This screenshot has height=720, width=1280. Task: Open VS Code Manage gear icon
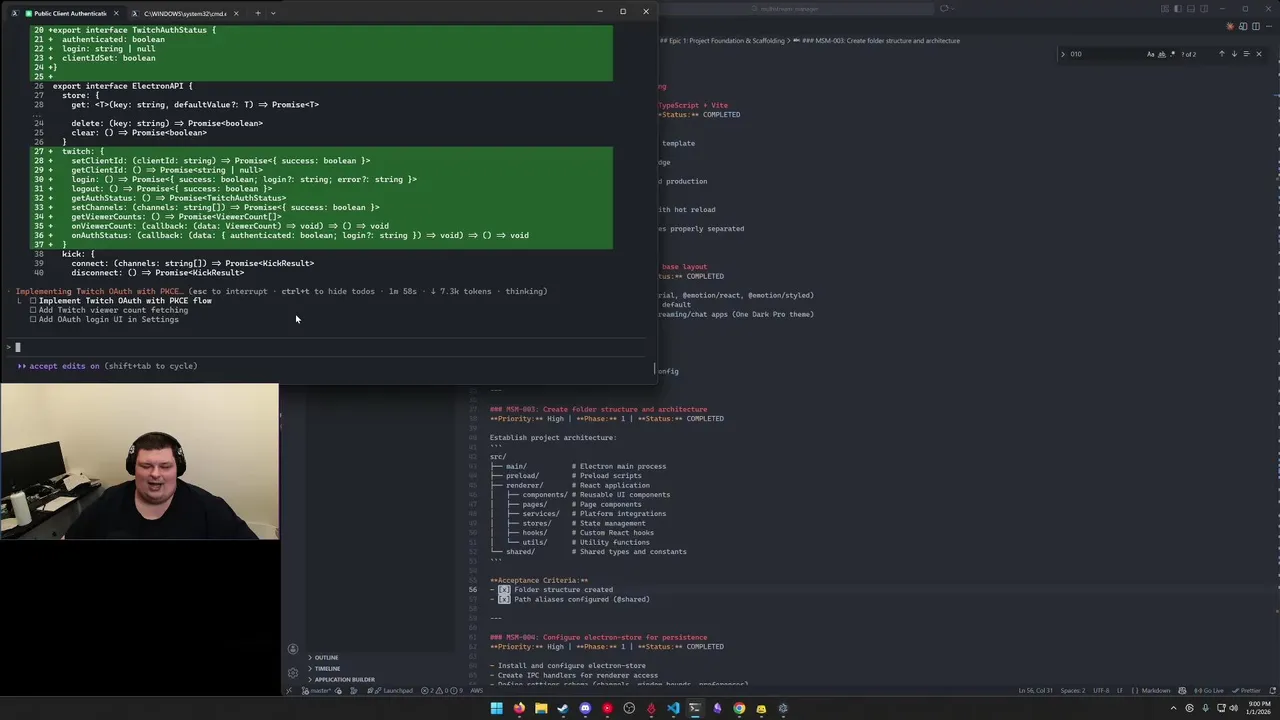coord(293,673)
